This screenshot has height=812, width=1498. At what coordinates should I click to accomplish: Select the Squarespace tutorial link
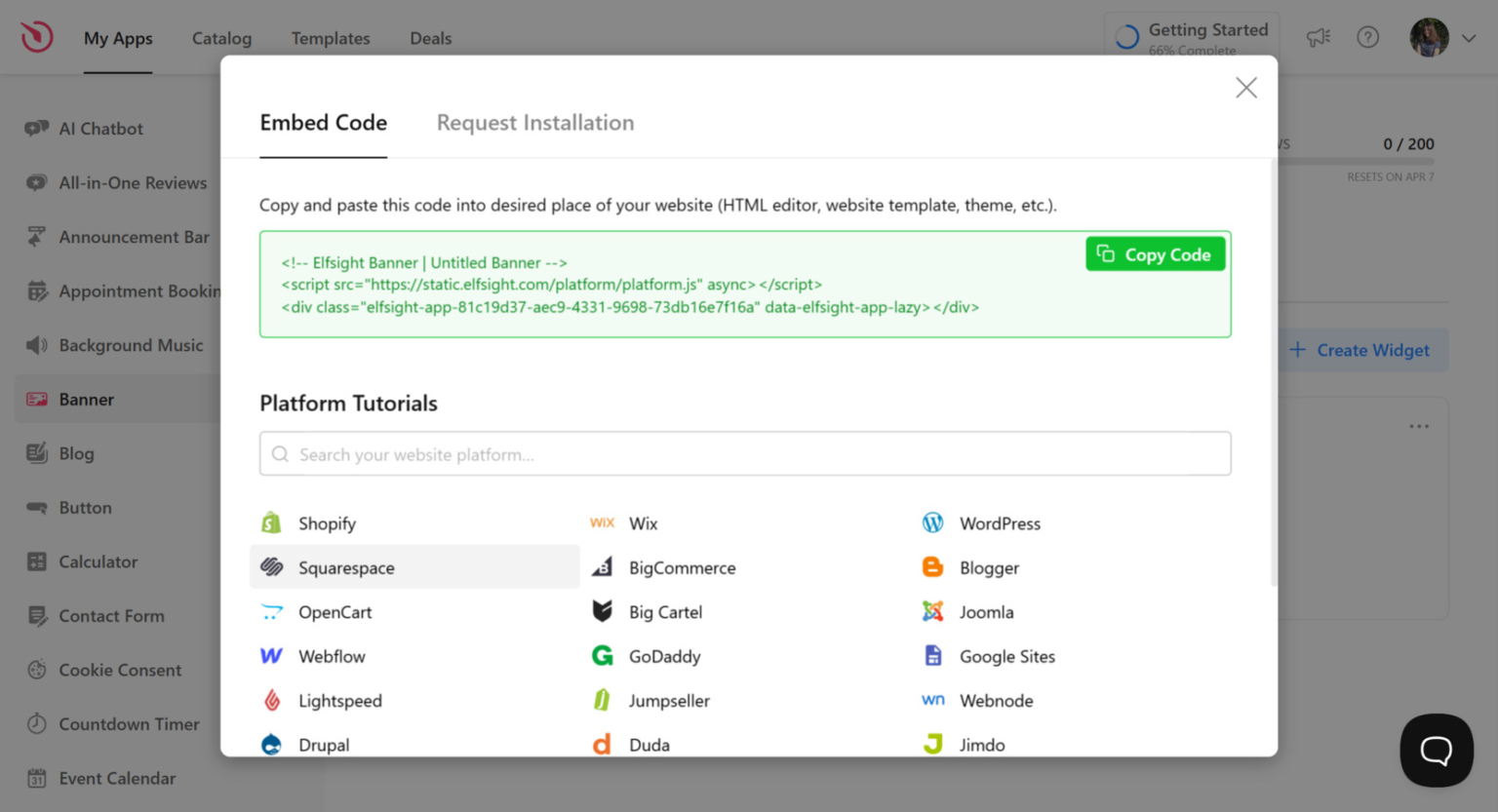tap(346, 567)
